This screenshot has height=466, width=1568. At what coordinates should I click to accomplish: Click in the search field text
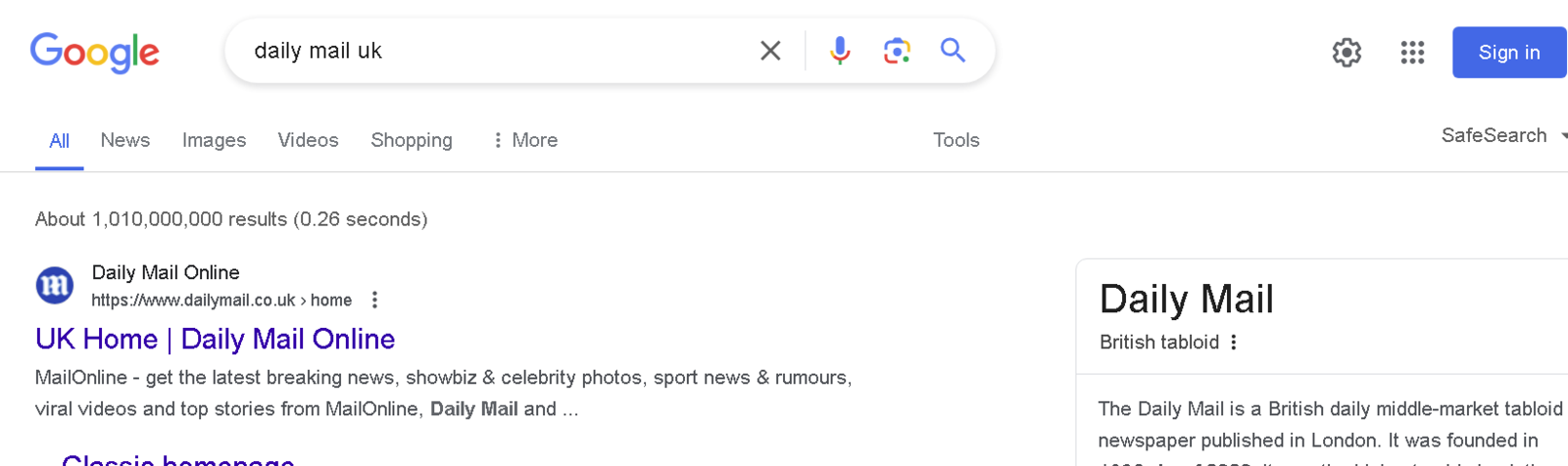pyautogui.click(x=318, y=51)
